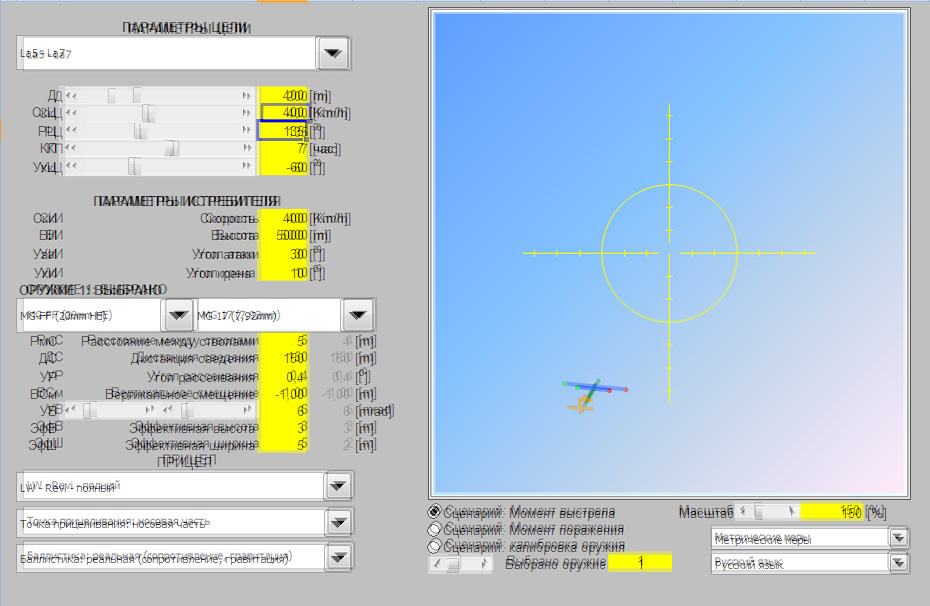Click the Масштаб slider thumb
This screenshot has height=606, width=930.
[758, 511]
